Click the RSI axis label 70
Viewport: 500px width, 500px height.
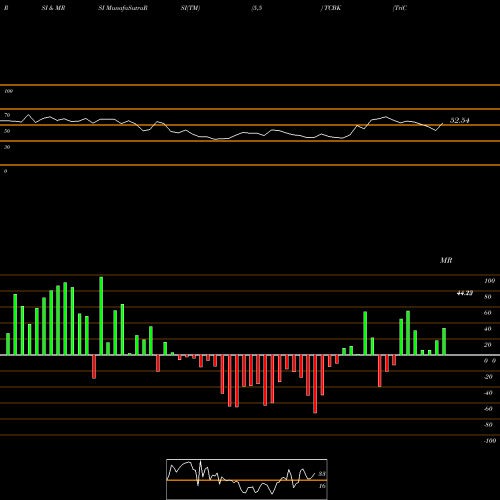[7, 115]
